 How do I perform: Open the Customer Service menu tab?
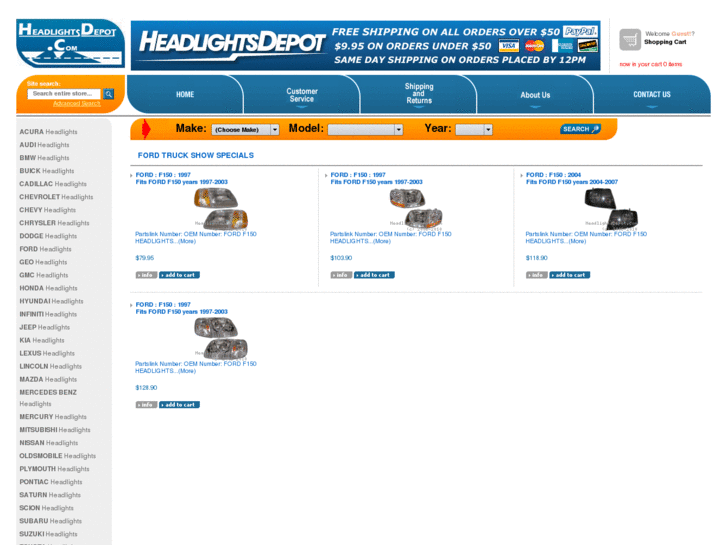point(302,95)
